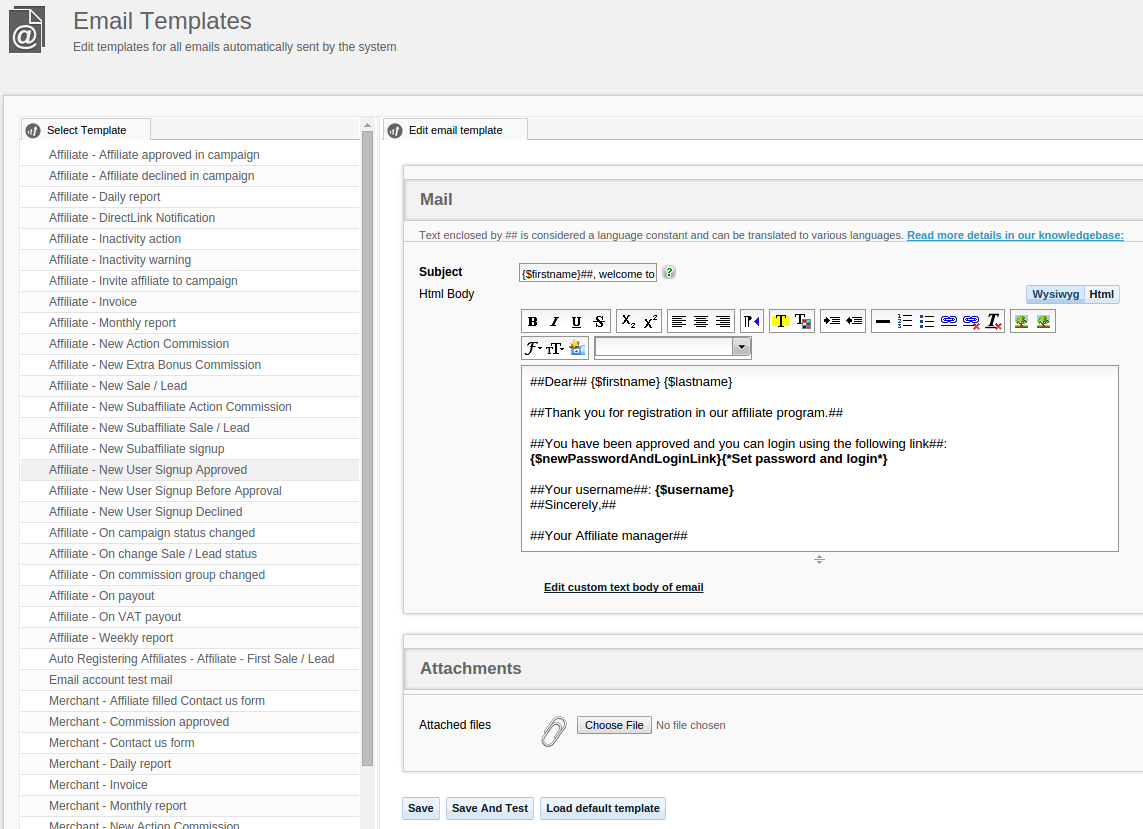Screen dimensions: 1143x829
Task: Select Affiliate - Daily report template
Action: pos(190,197)
